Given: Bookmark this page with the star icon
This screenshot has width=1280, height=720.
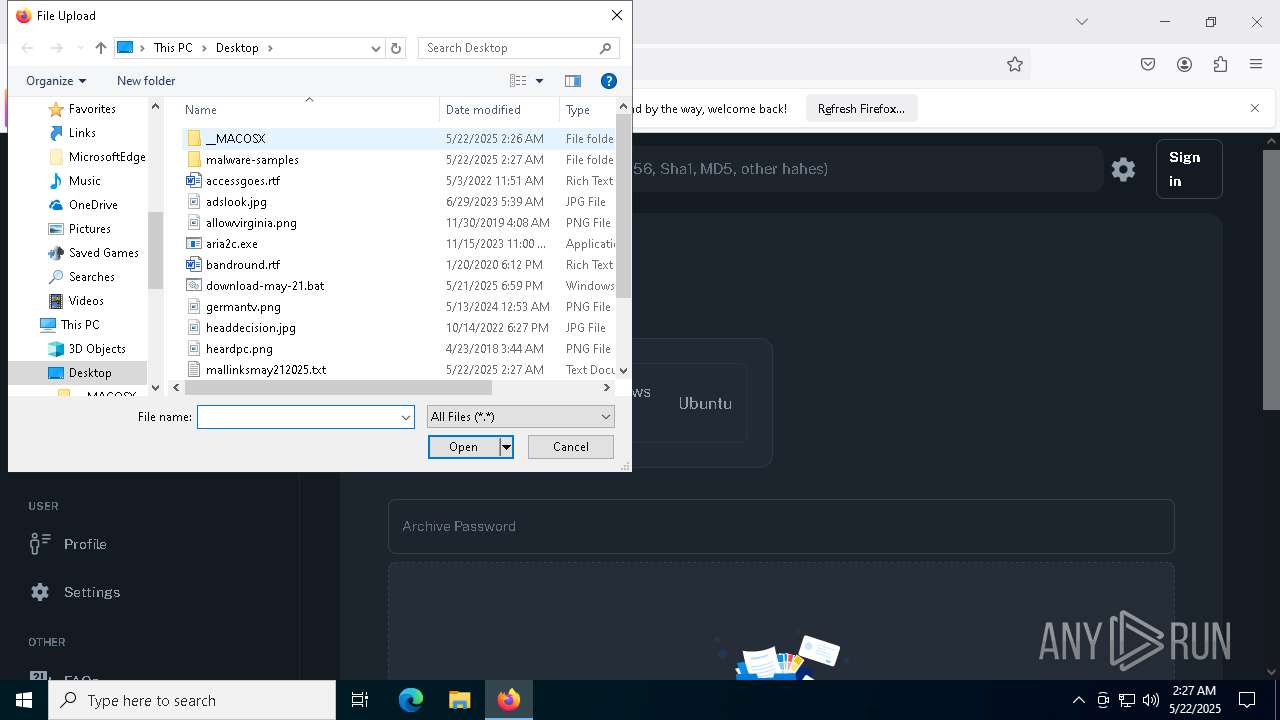Looking at the screenshot, I should pos(1015,64).
